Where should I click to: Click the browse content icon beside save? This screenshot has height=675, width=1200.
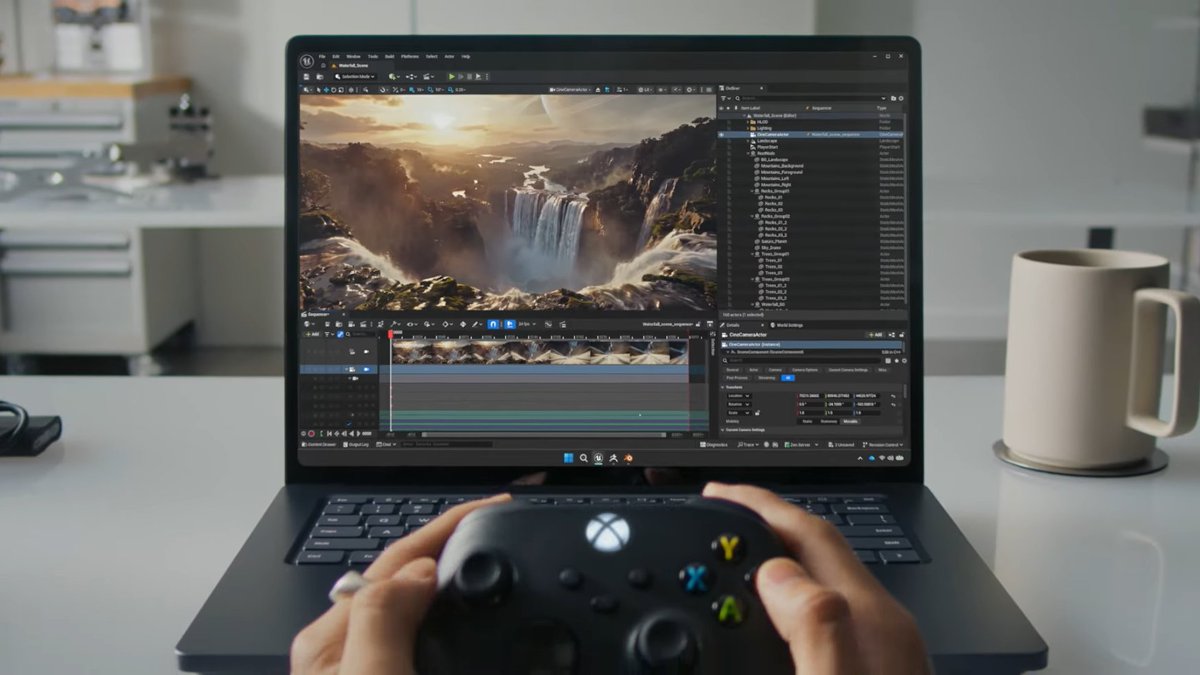click(x=320, y=77)
